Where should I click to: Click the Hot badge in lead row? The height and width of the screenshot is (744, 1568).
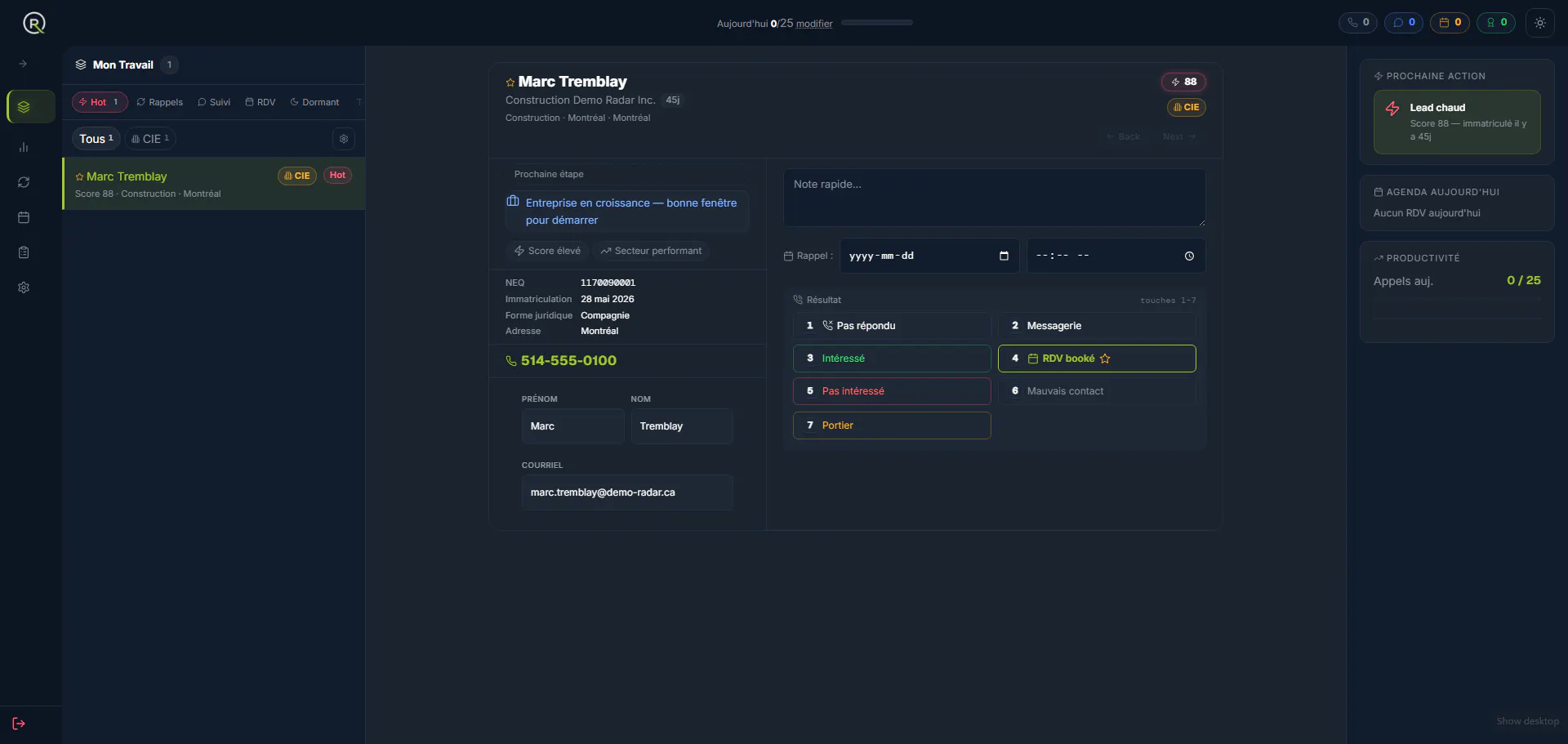point(337,175)
